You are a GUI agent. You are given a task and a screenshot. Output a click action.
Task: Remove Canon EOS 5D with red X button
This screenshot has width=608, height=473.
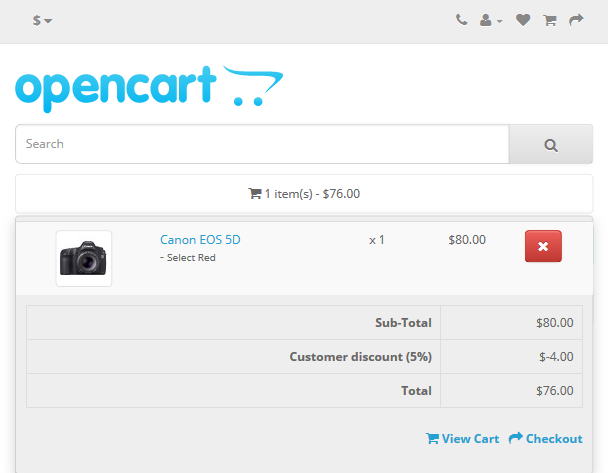tap(543, 246)
